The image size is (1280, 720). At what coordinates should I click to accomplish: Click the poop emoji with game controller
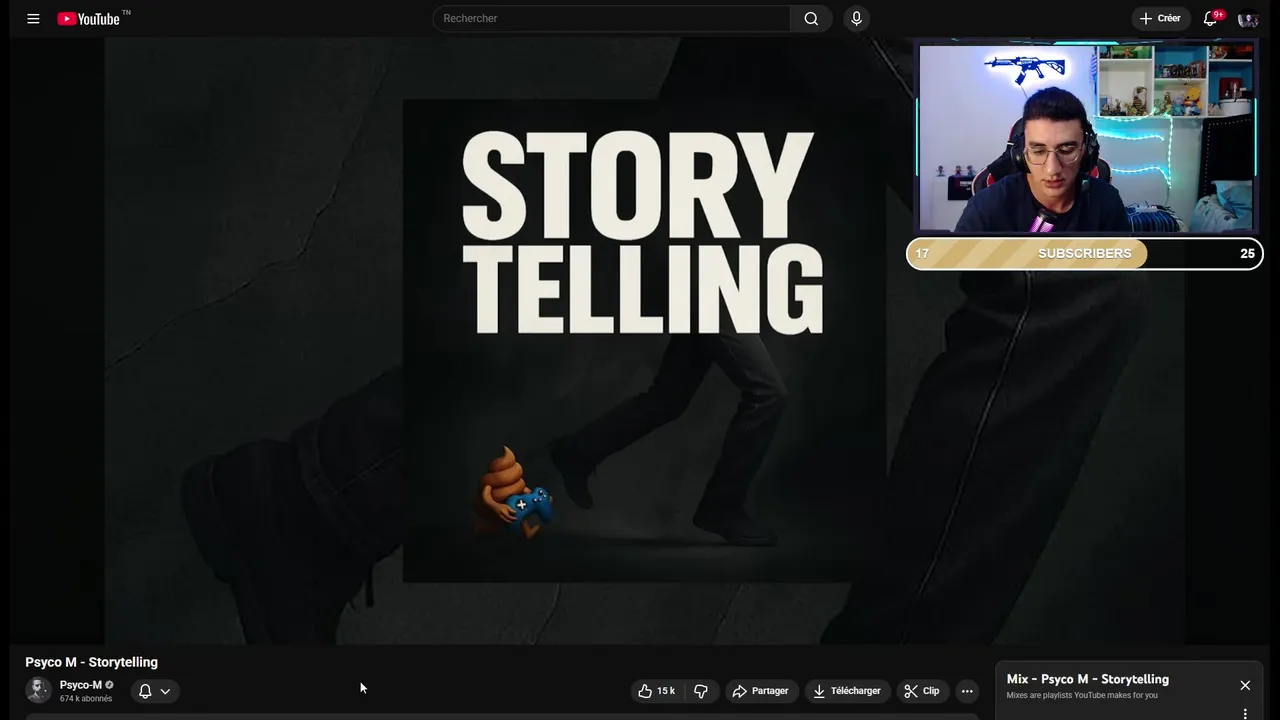(x=514, y=493)
